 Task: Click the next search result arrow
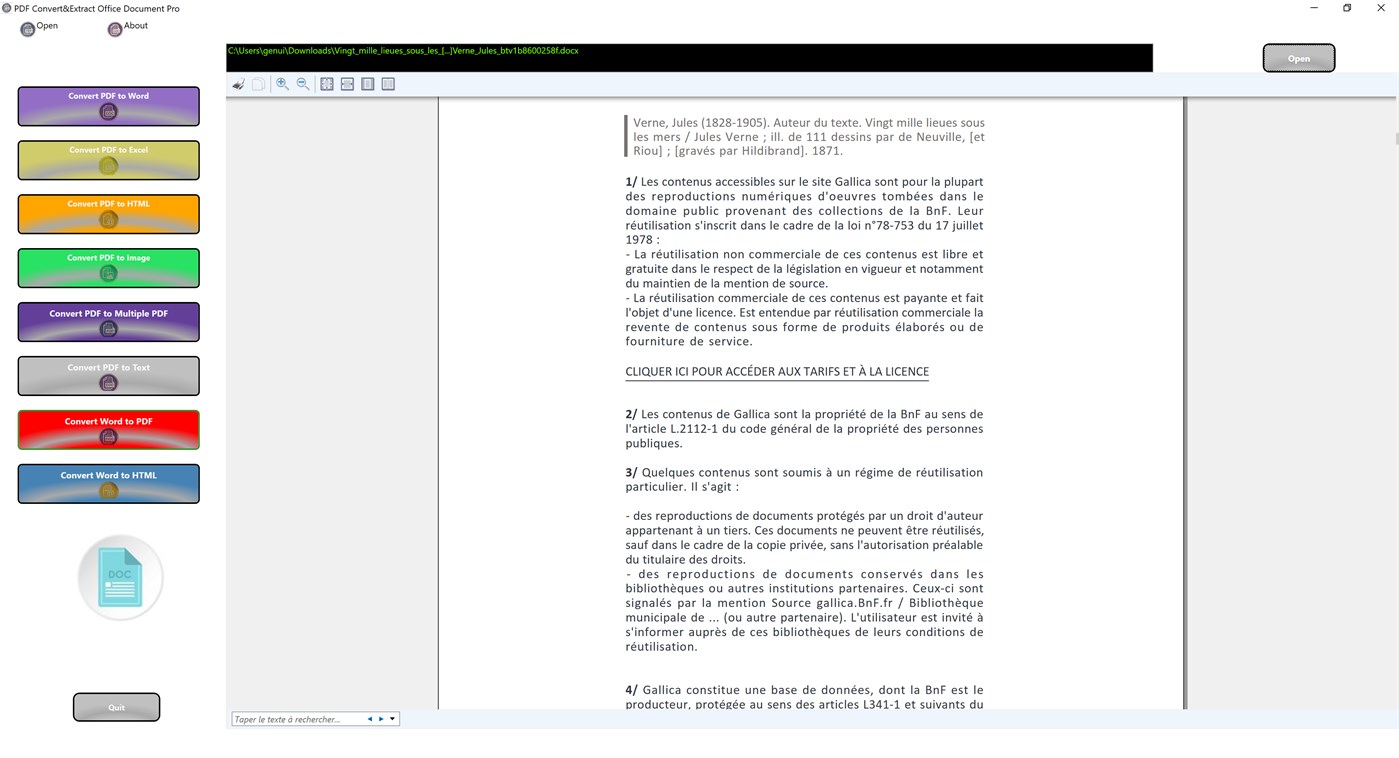380,718
